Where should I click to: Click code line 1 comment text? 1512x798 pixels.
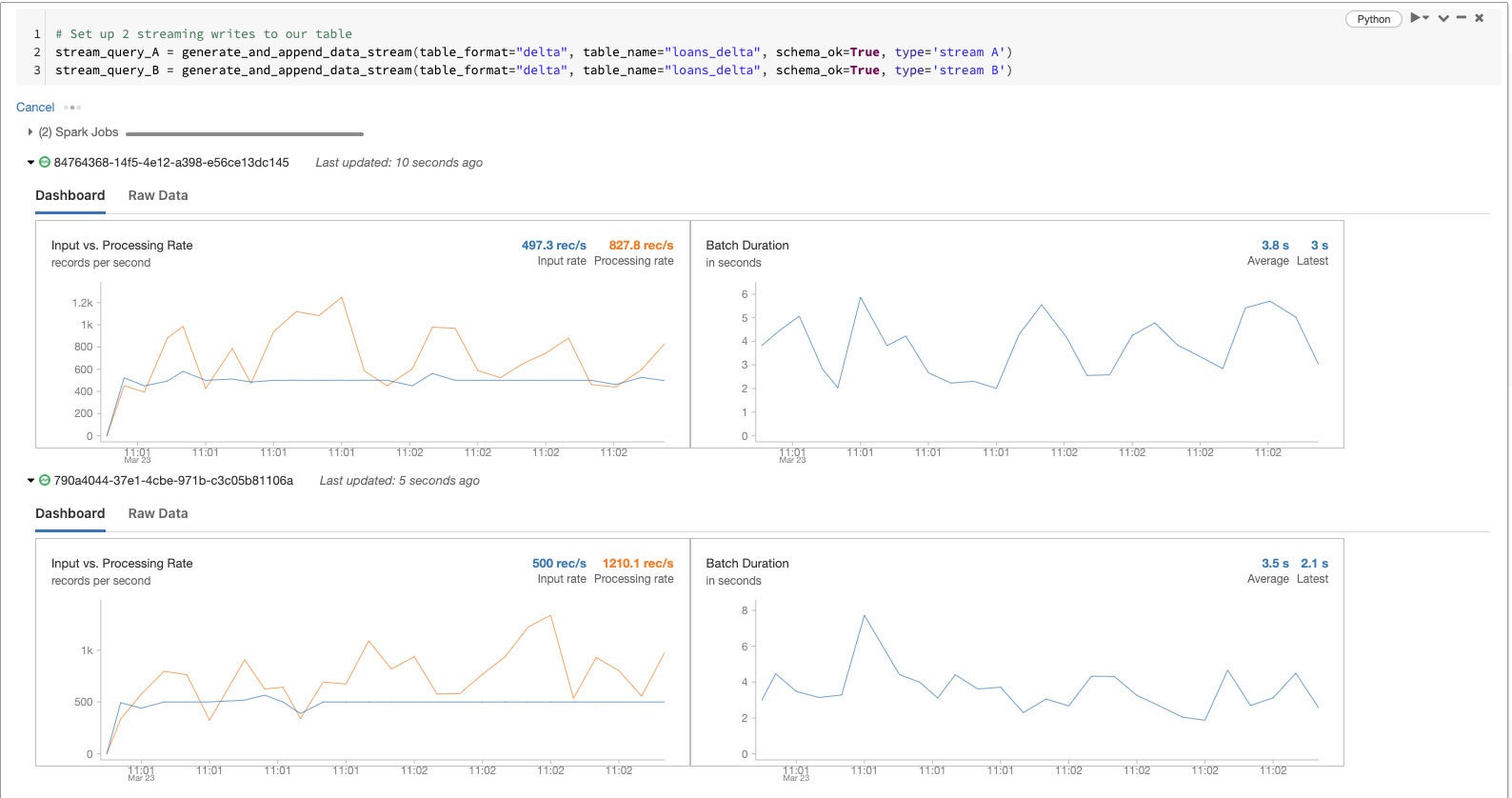[204, 34]
